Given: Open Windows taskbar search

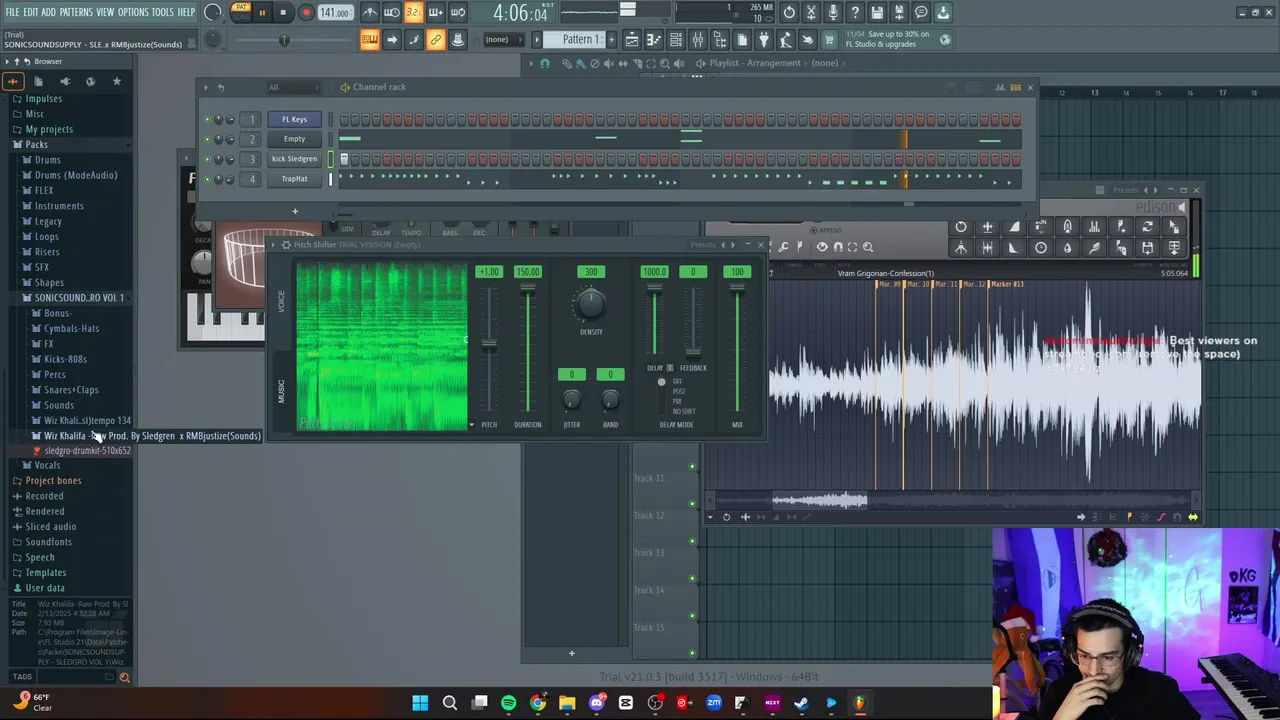Looking at the screenshot, I should pos(450,703).
